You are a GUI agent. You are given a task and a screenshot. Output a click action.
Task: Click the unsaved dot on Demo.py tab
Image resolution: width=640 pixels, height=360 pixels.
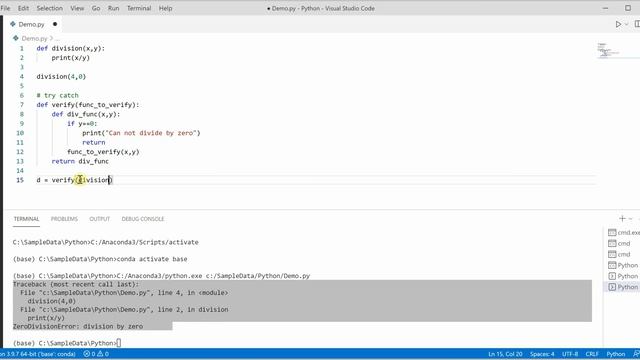pos(55,24)
